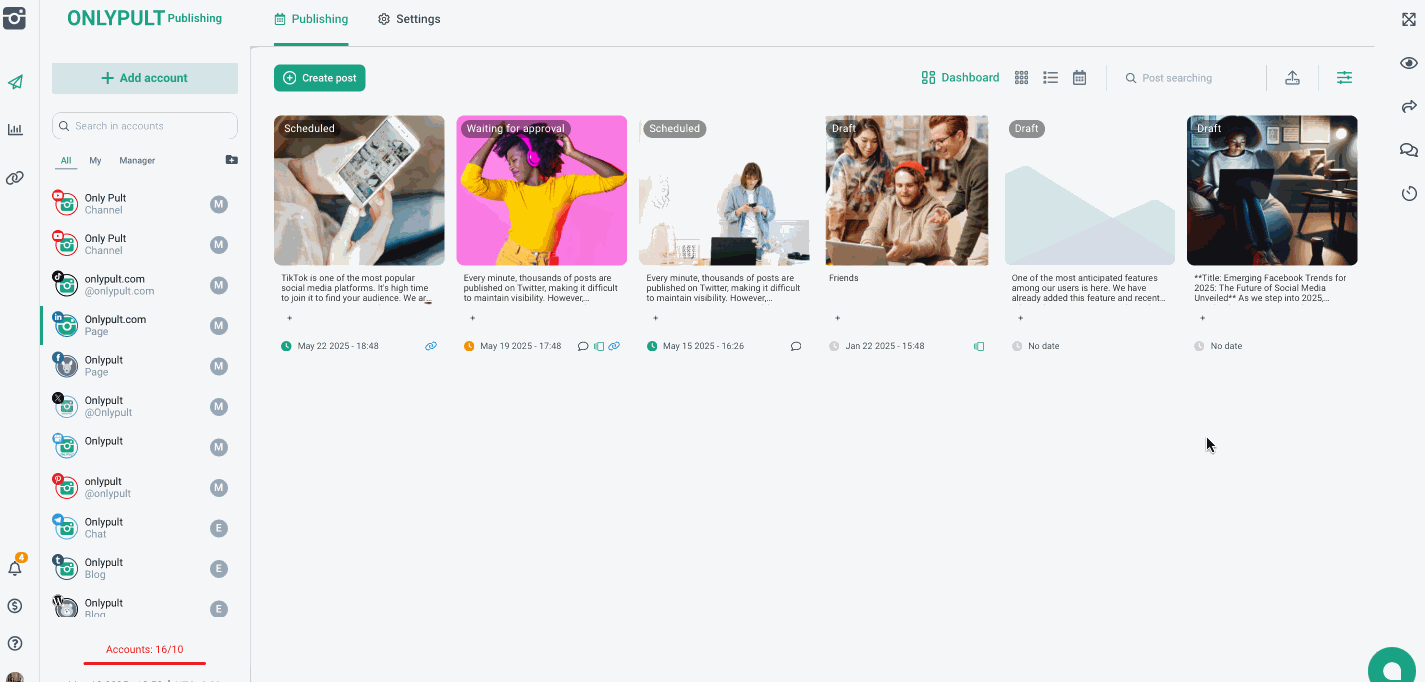The width and height of the screenshot is (1425, 682).
Task: Switch to list view icon
Action: tap(1050, 78)
